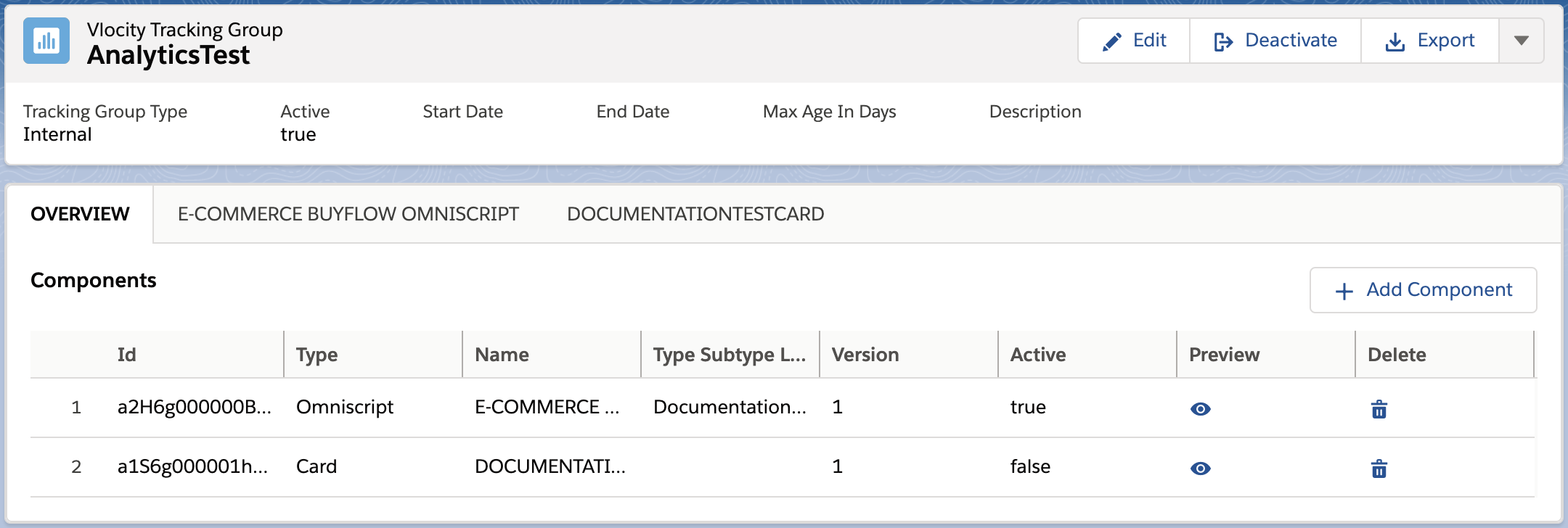
Task: Click the Max Age In Days label
Action: [829, 112]
